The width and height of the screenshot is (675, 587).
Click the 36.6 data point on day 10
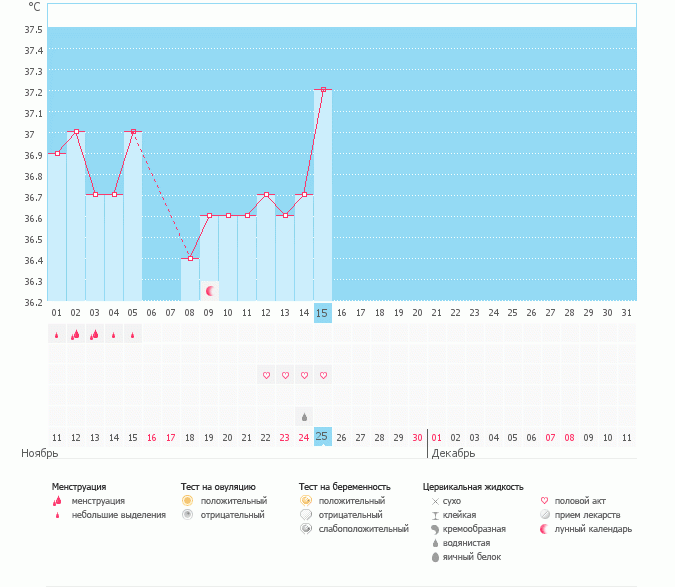click(x=229, y=216)
